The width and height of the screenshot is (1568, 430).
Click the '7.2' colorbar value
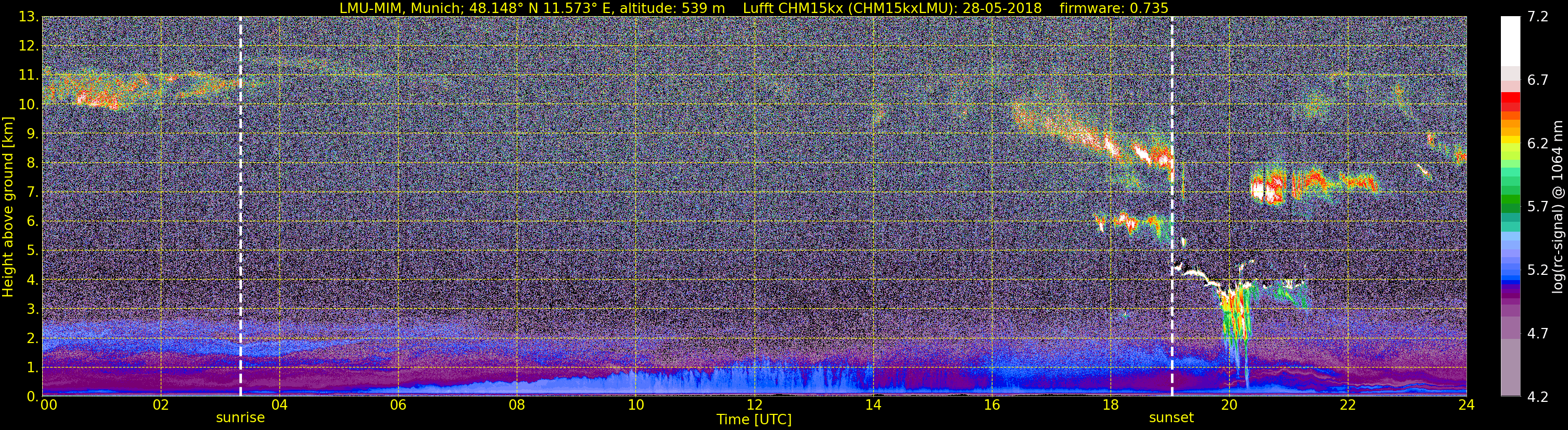1538,17
